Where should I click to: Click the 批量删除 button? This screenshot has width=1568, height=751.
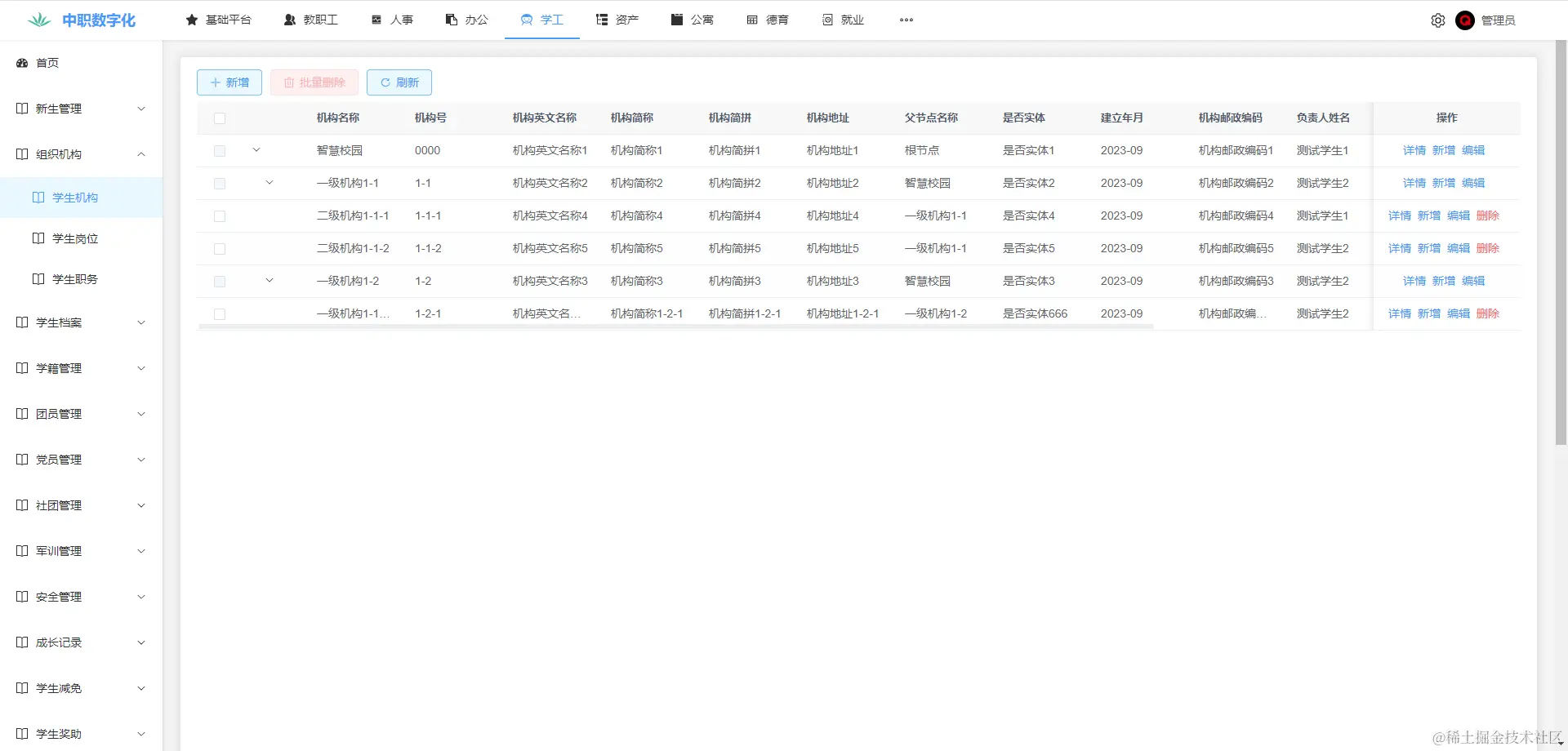(x=314, y=82)
